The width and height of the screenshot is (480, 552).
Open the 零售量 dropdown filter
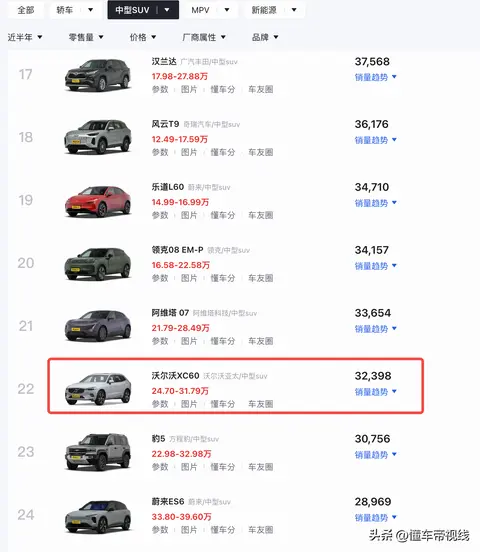tap(86, 37)
